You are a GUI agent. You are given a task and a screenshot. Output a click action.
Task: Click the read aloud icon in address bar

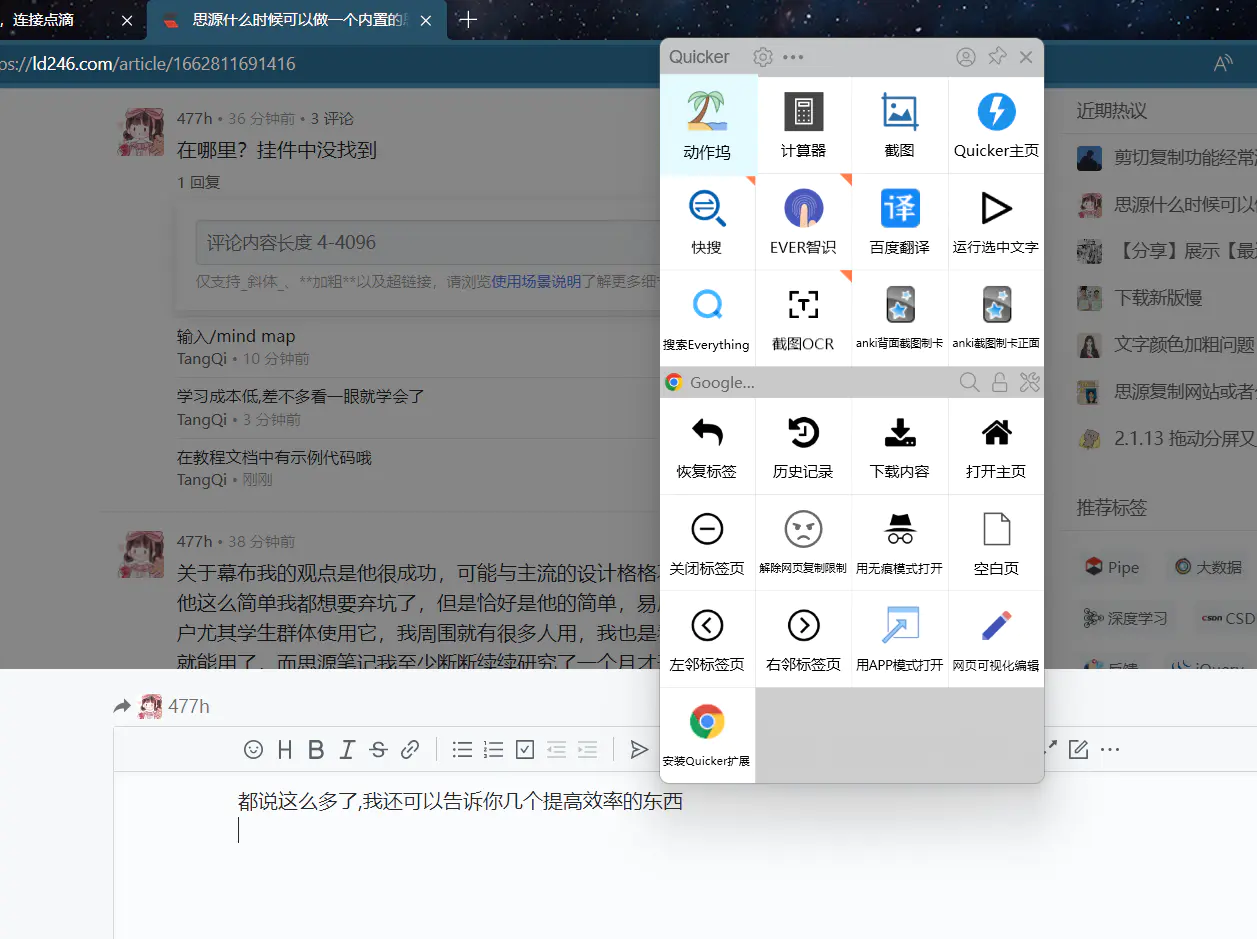pos(1222,64)
